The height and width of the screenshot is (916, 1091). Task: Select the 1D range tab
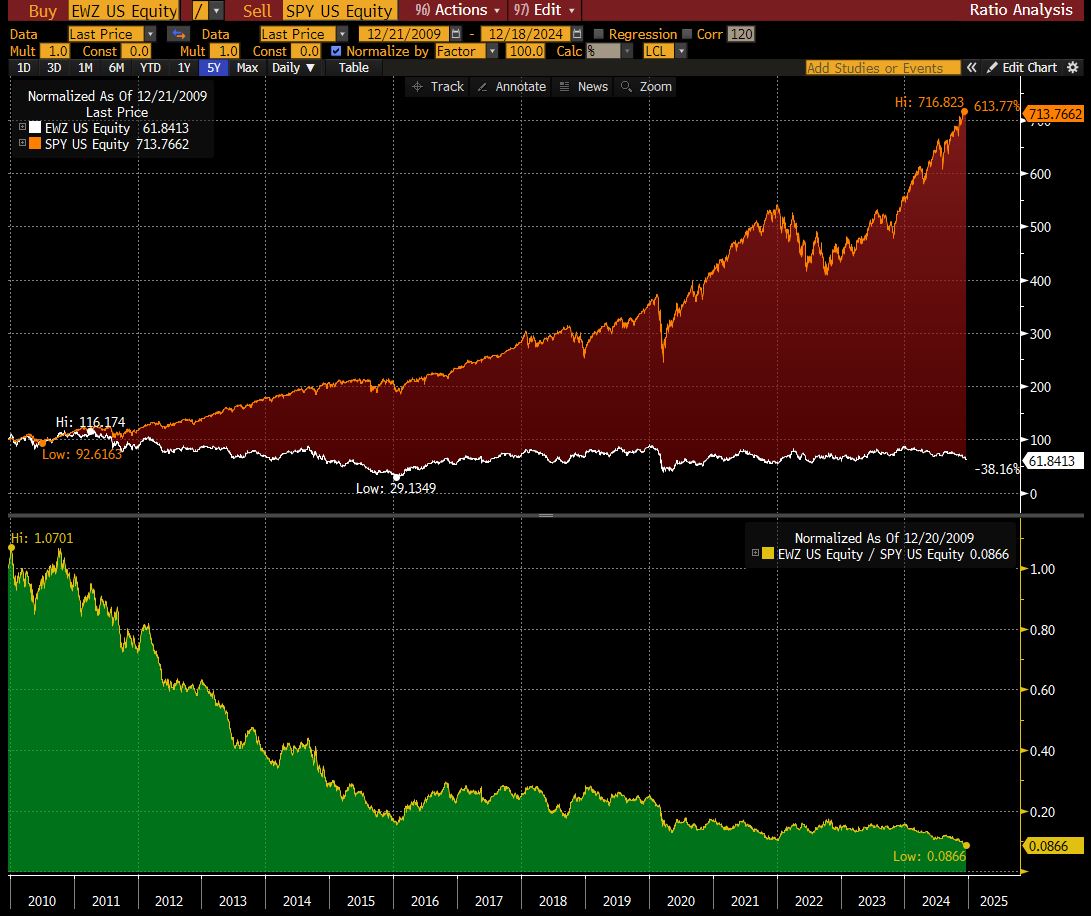point(24,68)
